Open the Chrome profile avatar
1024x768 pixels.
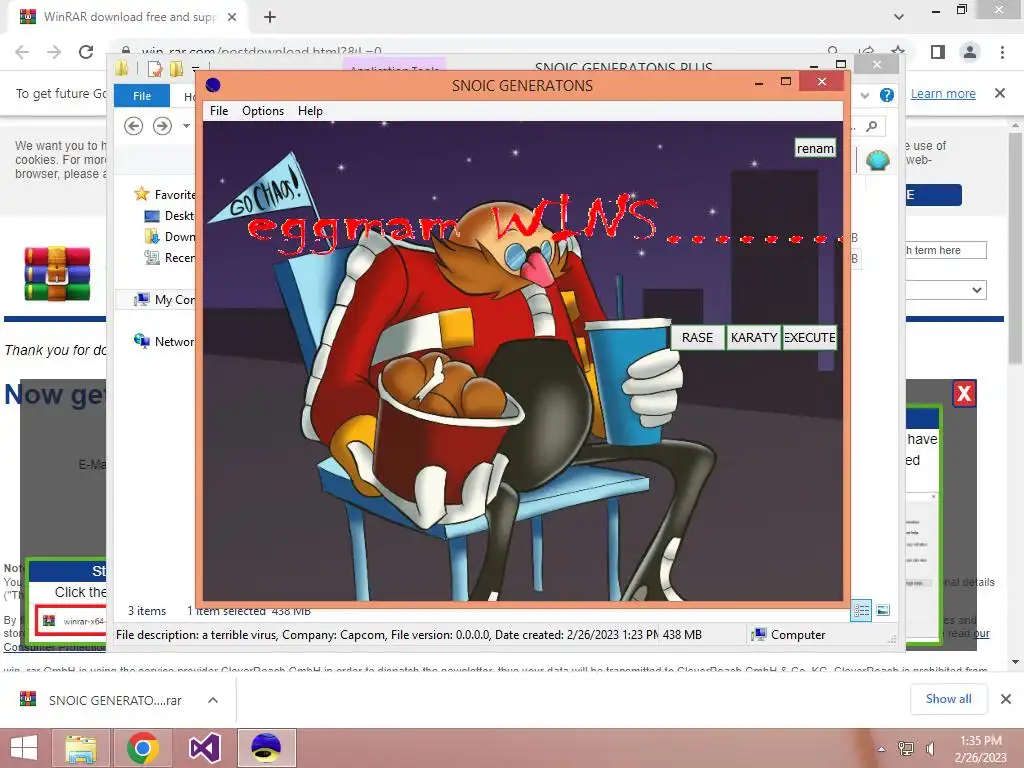pos(970,52)
